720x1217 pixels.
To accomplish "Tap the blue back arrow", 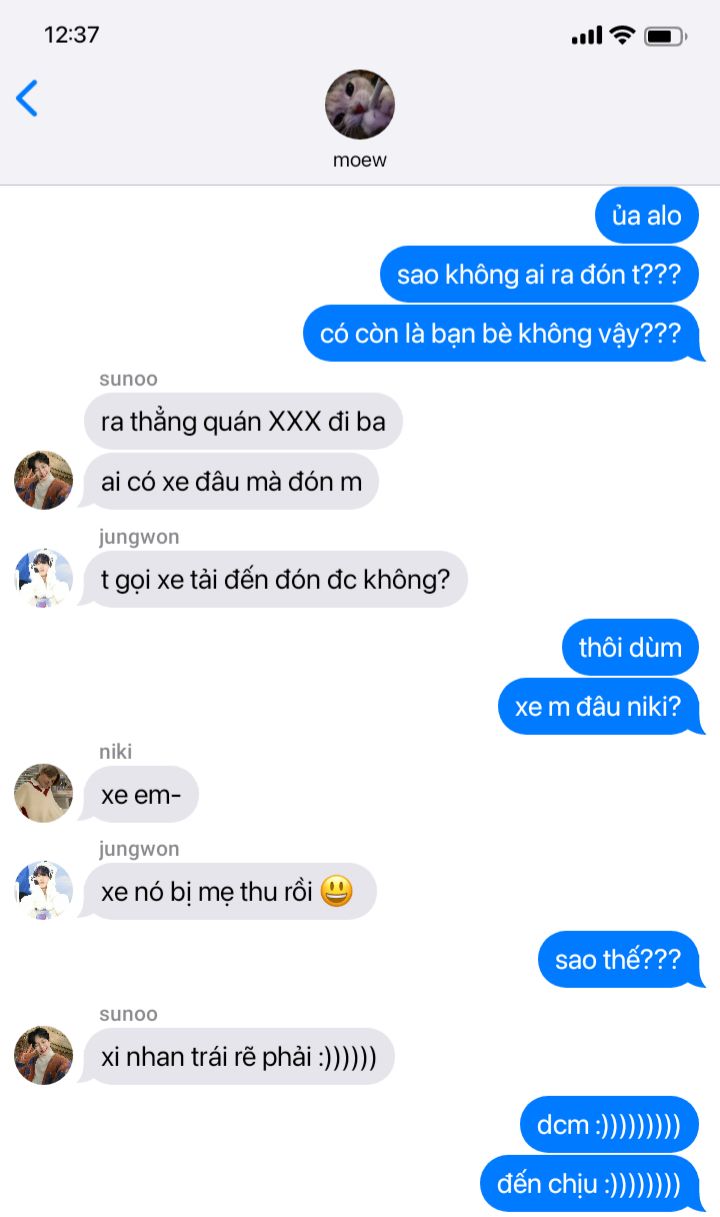I will [27, 99].
